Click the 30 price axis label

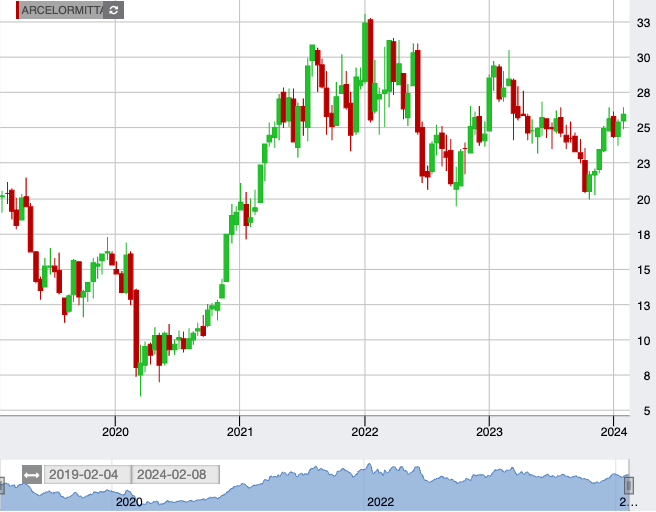[x=643, y=58]
